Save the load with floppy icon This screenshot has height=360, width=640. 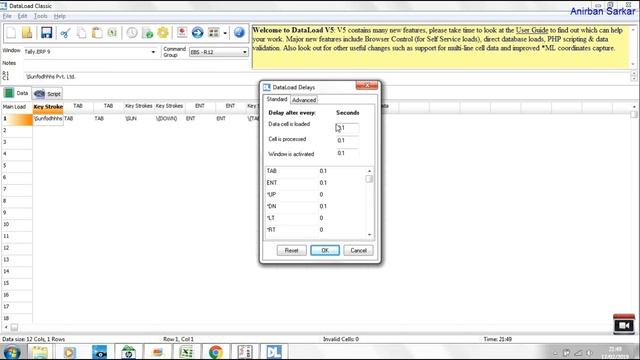click(x=47, y=33)
